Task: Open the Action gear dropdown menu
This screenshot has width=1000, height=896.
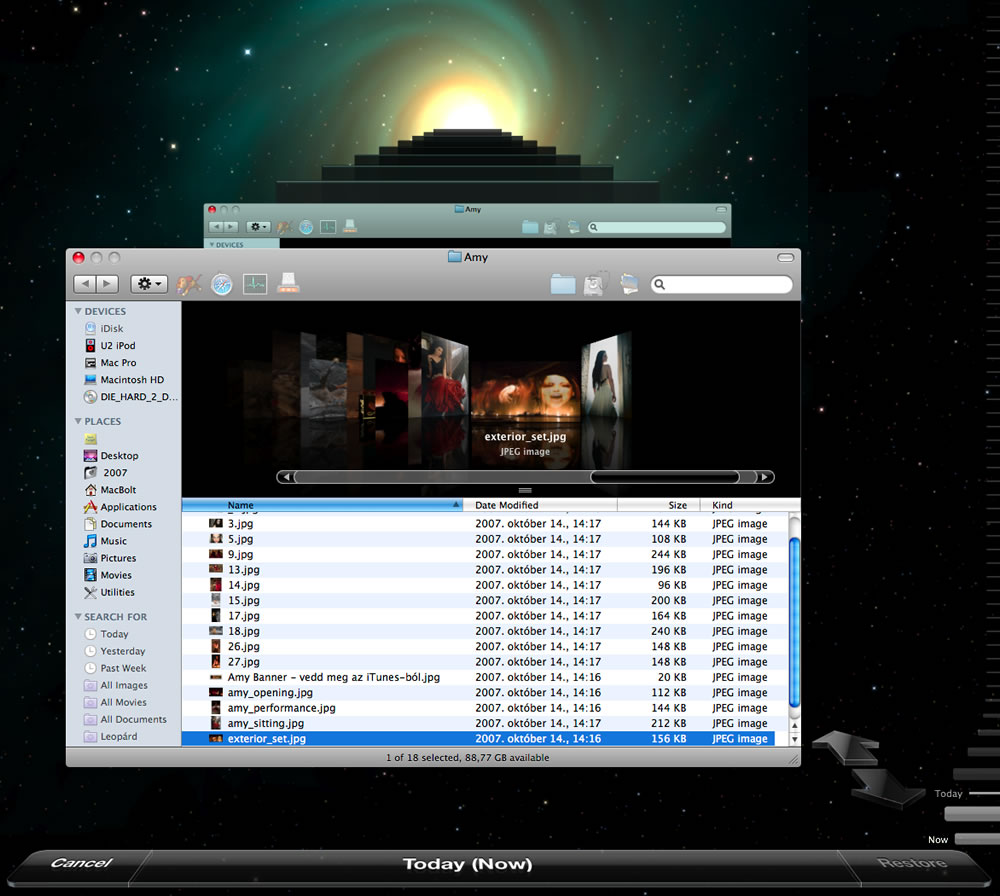Action: [148, 284]
